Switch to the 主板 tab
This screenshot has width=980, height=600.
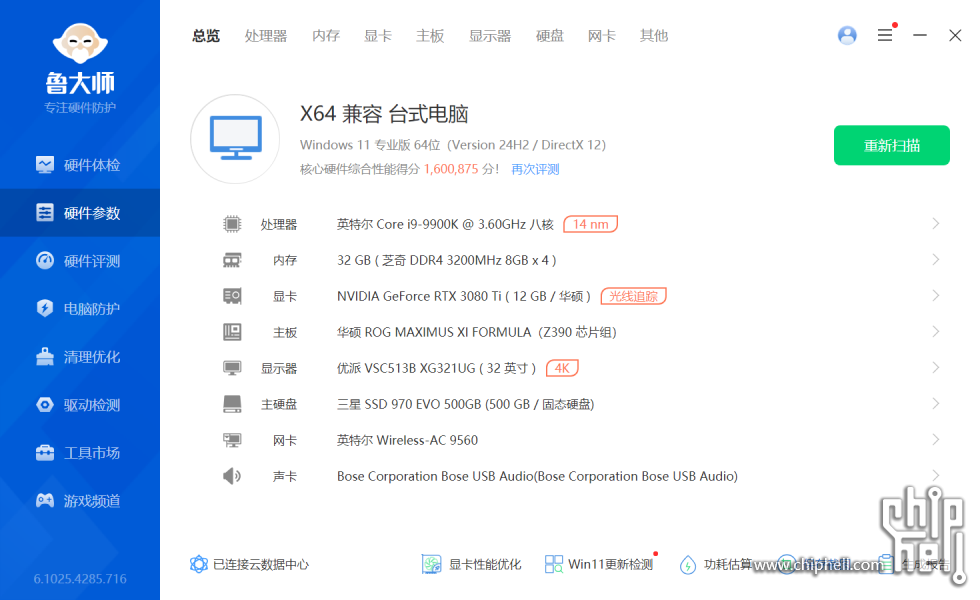[430, 36]
